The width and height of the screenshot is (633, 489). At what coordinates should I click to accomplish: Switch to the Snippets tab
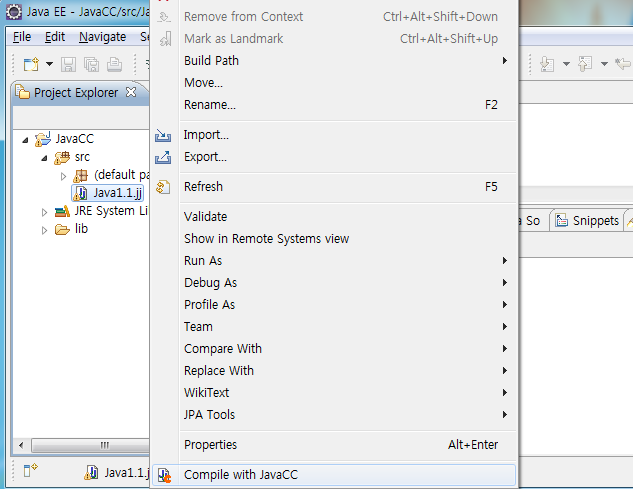point(587,220)
